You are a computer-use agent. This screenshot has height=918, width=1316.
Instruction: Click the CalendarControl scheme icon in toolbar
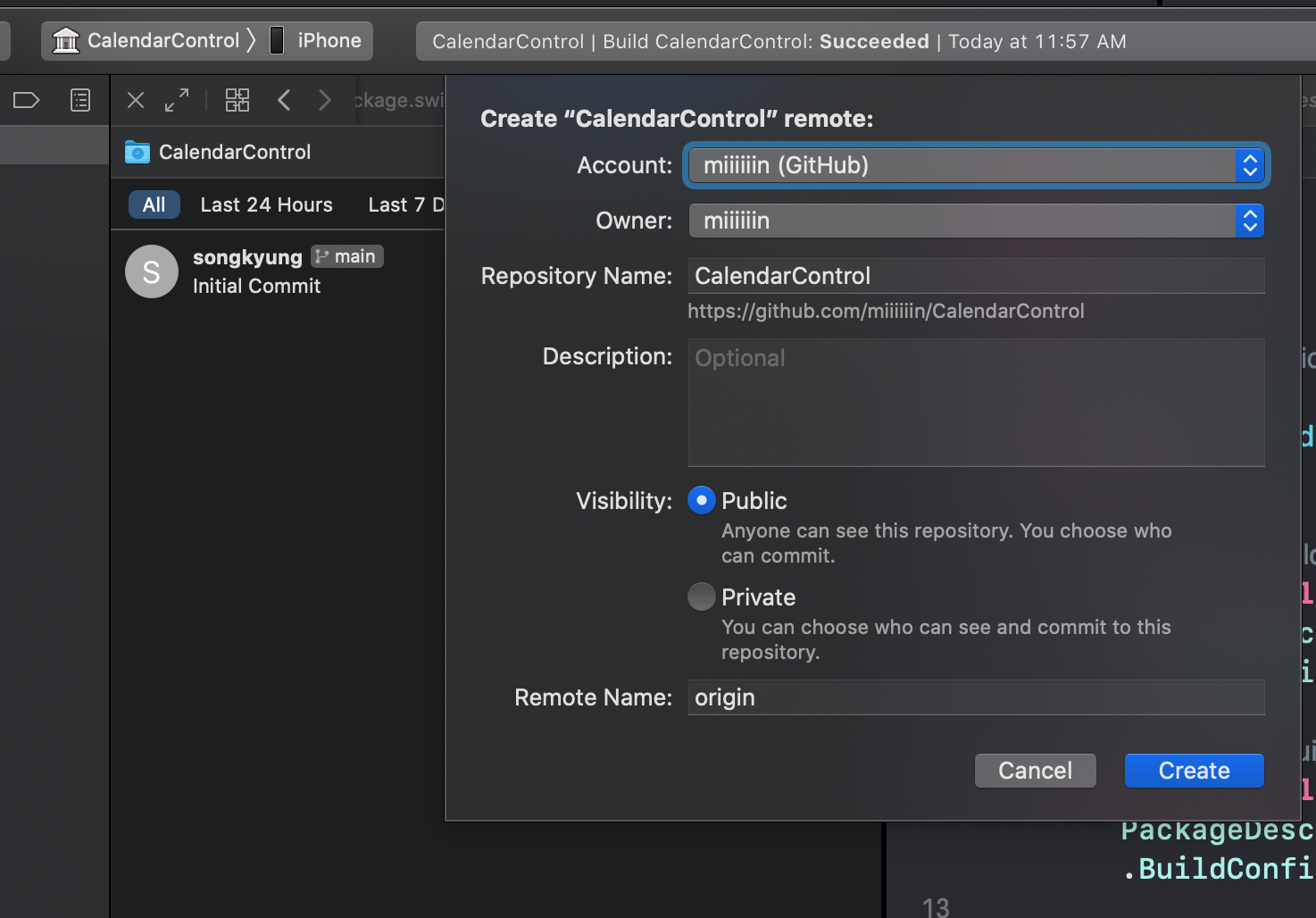pos(65,40)
